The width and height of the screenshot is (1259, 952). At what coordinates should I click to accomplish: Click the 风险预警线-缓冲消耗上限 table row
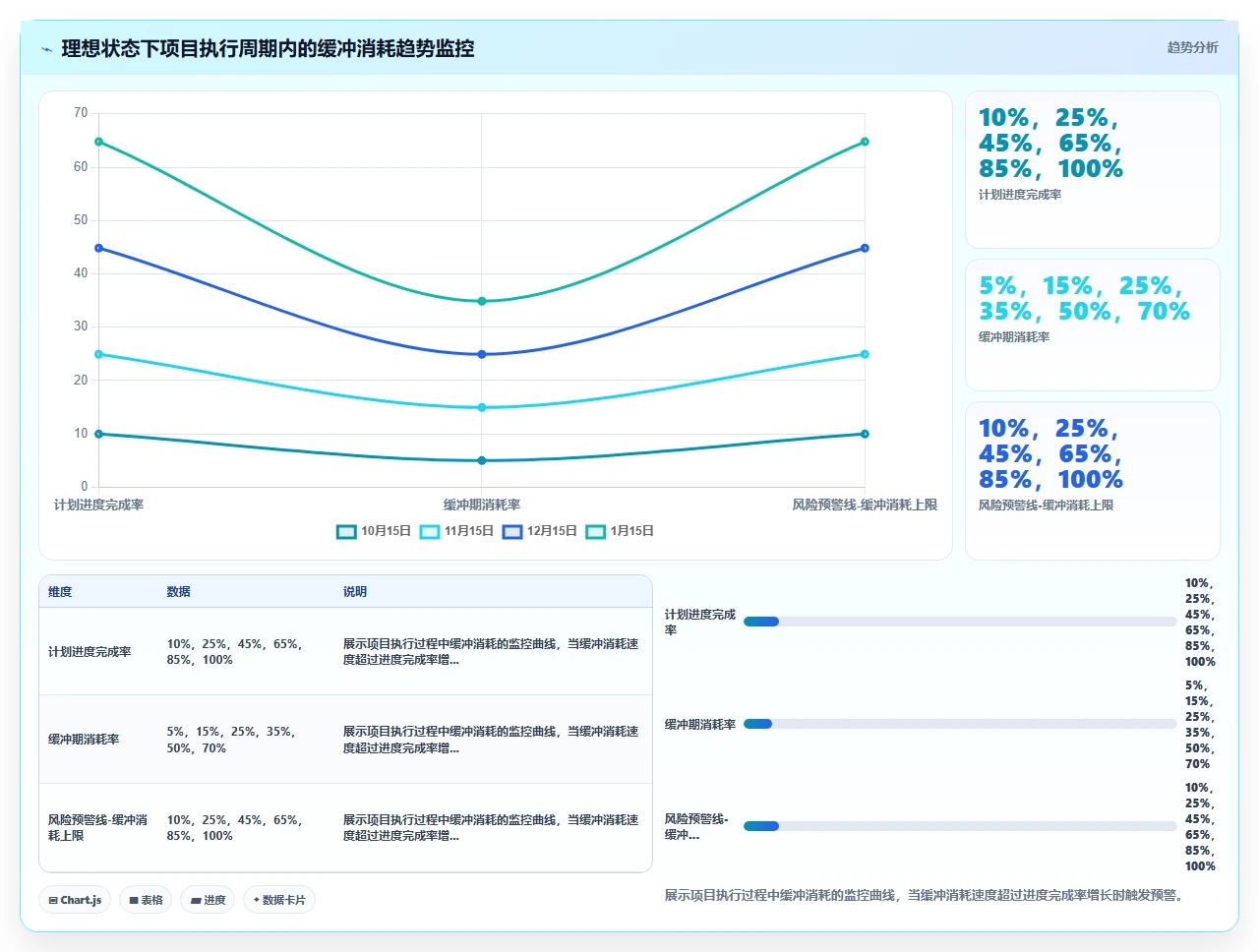tap(345, 828)
